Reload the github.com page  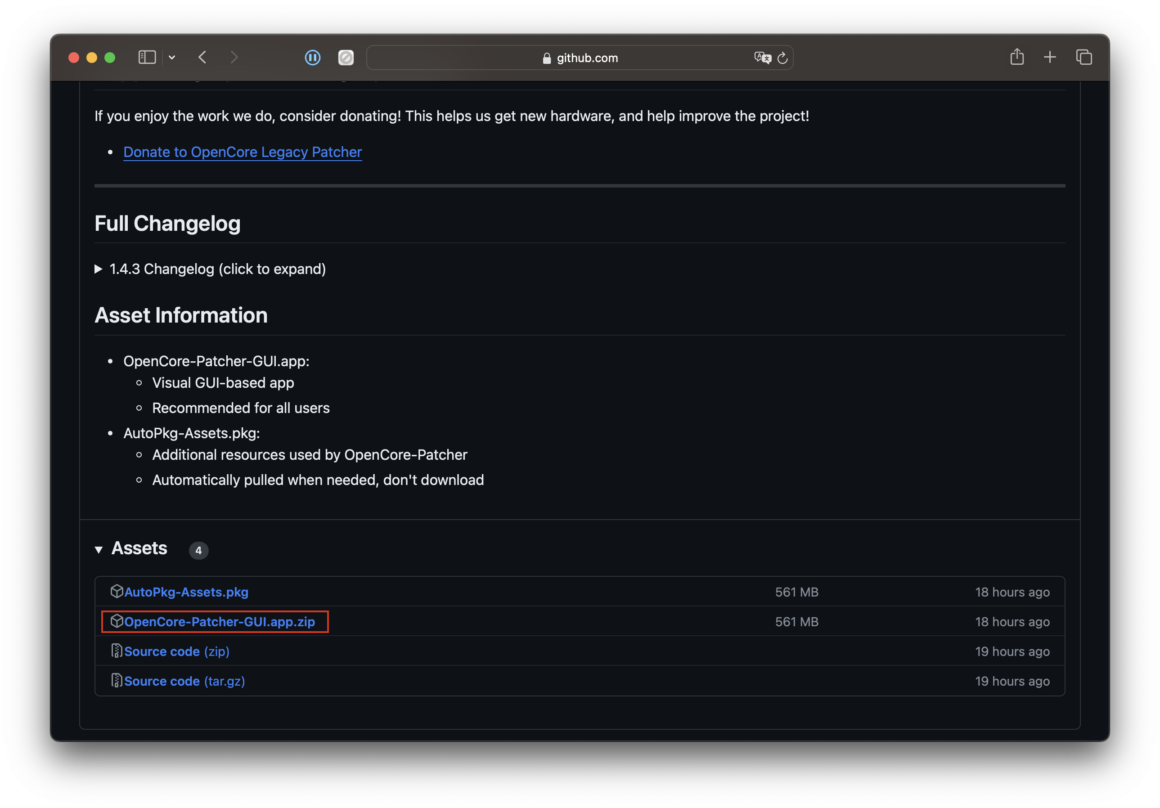(782, 58)
